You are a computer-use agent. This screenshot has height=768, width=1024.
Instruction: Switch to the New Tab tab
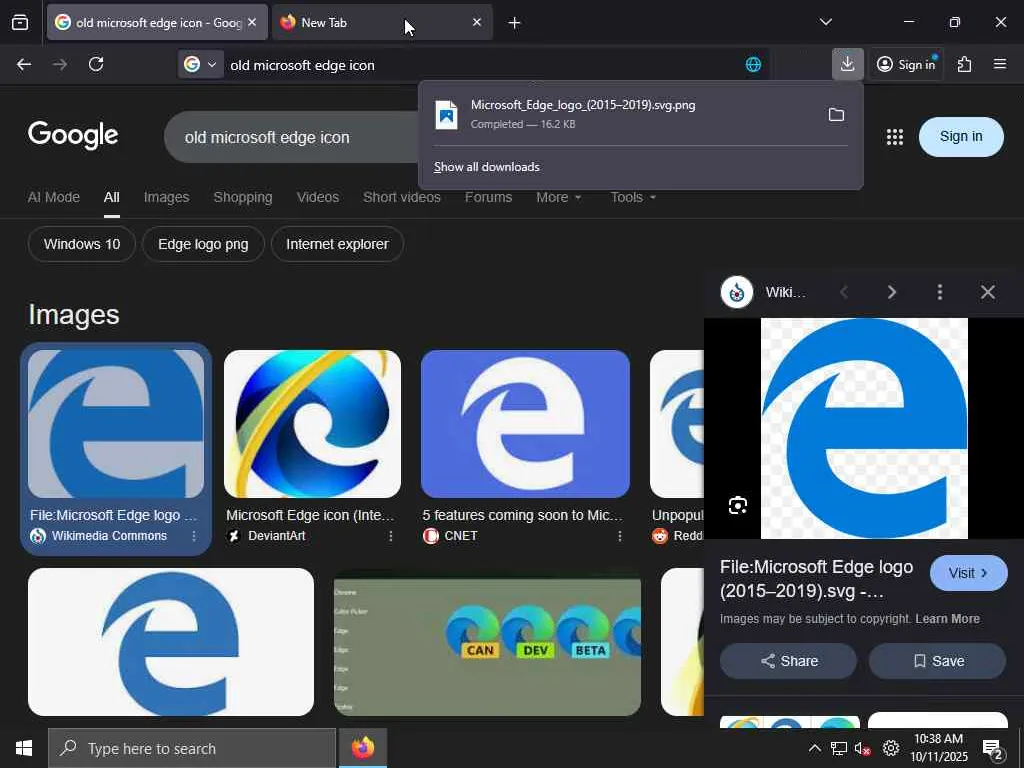click(382, 22)
